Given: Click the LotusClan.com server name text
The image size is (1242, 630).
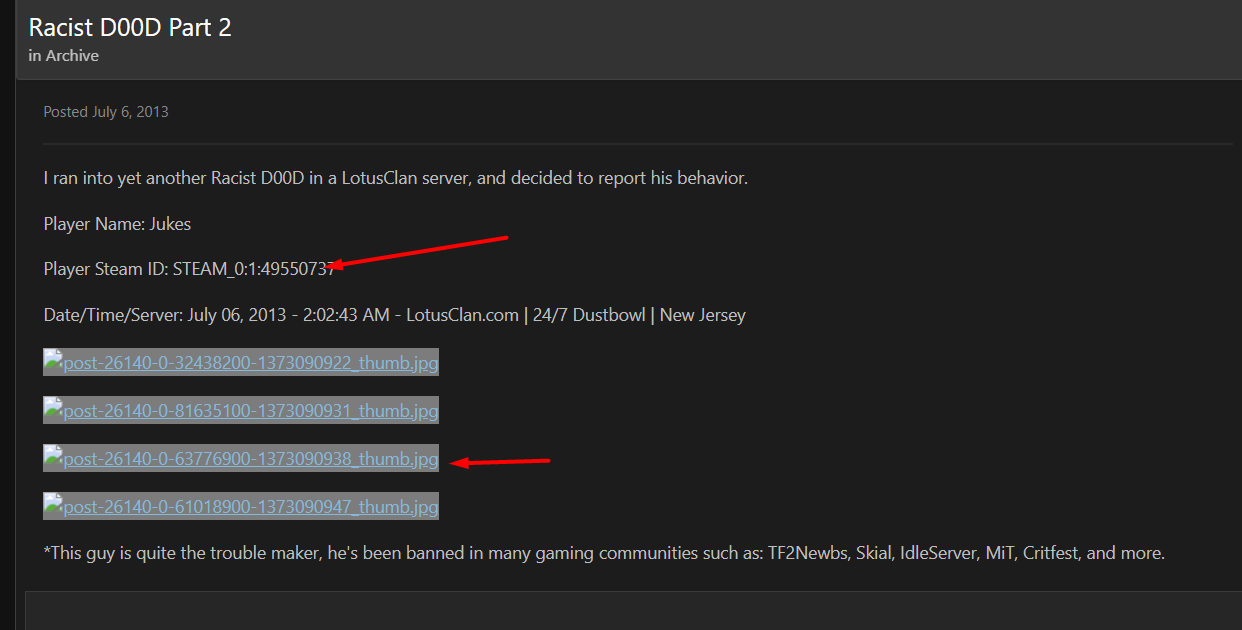Looking at the screenshot, I should (x=461, y=315).
